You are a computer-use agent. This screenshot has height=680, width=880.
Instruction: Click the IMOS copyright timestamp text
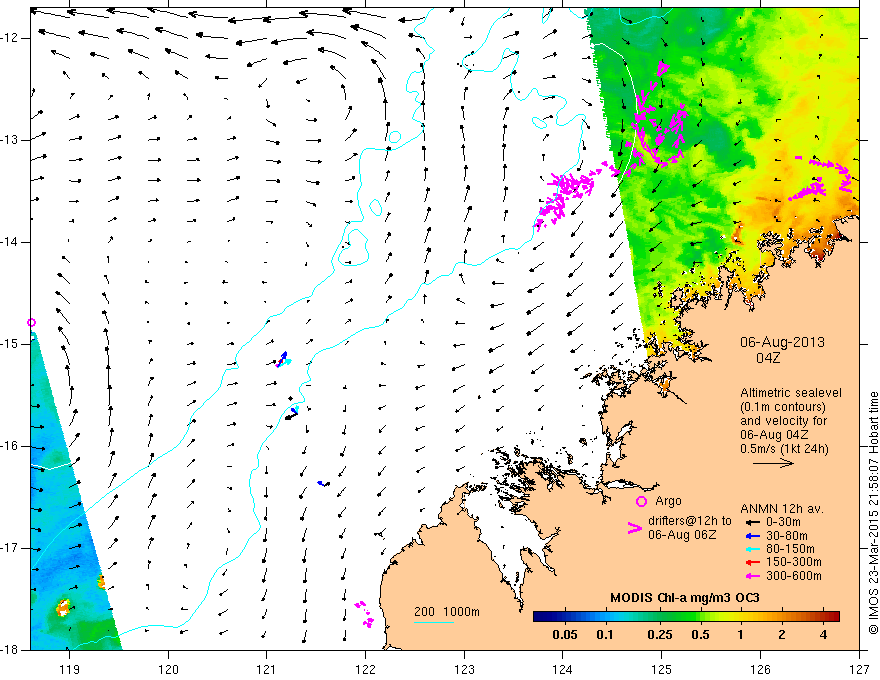coord(873,513)
